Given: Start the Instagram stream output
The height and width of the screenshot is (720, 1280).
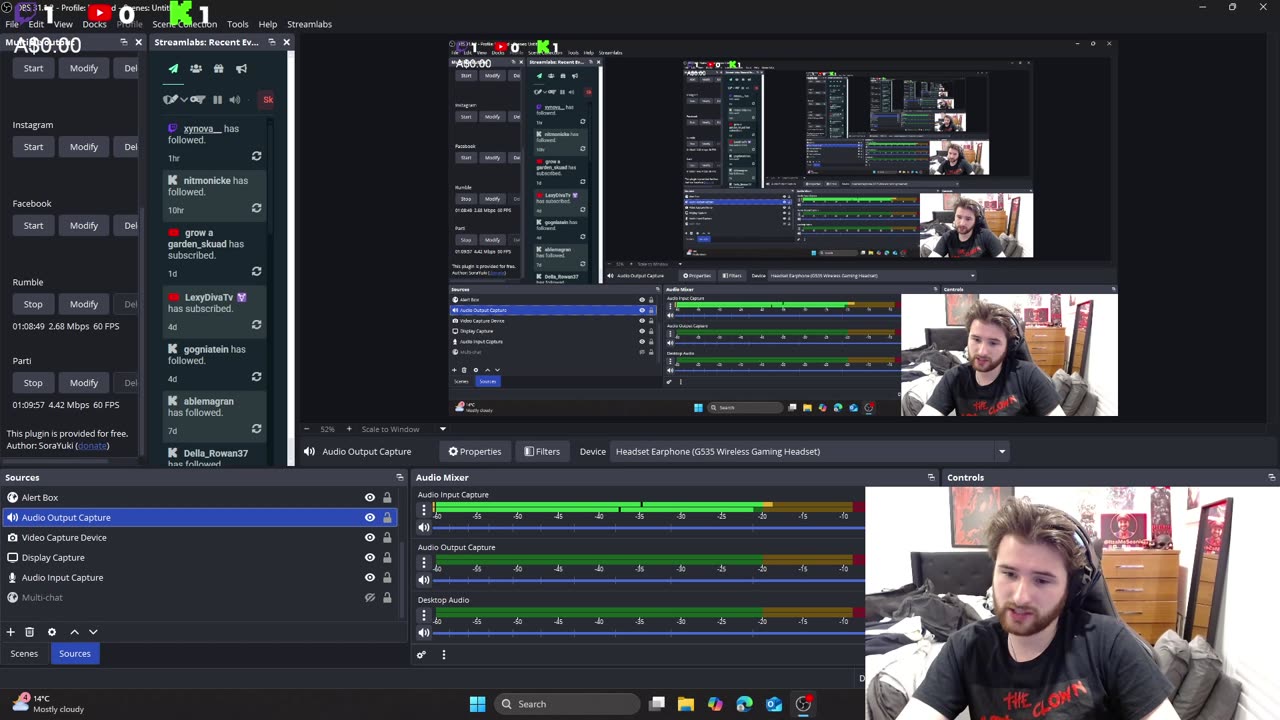Looking at the screenshot, I should (x=33, y=147).
